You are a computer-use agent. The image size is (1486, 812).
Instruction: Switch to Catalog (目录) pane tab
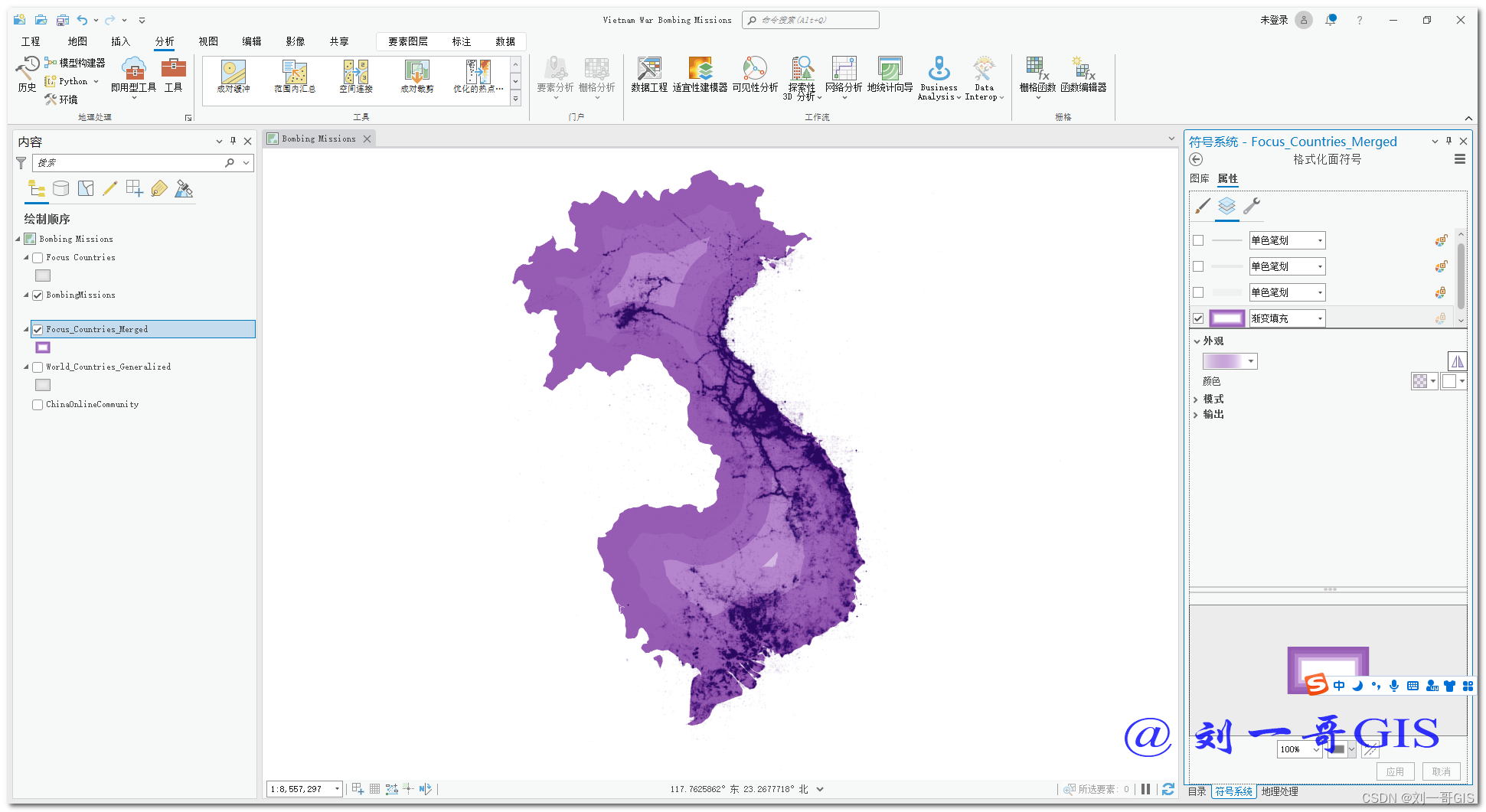1197,791
